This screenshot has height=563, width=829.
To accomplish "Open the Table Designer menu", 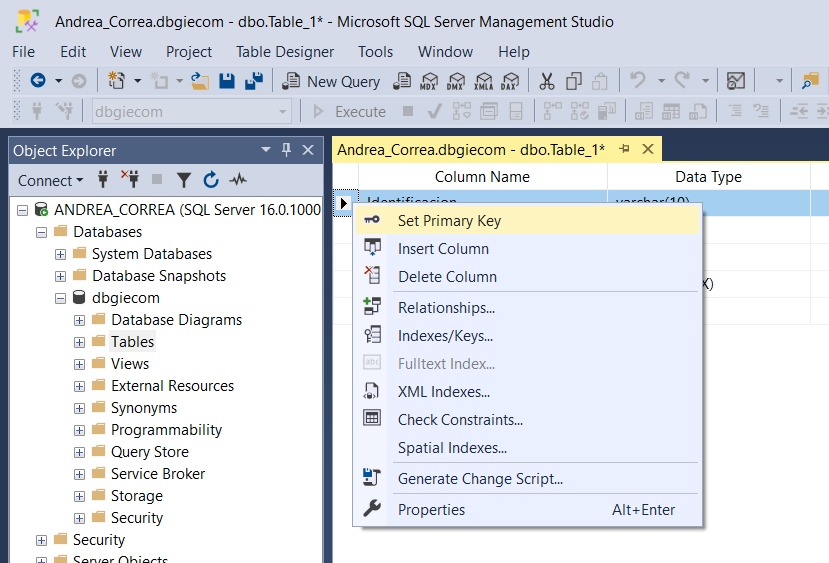I will [x=285, y=52].
